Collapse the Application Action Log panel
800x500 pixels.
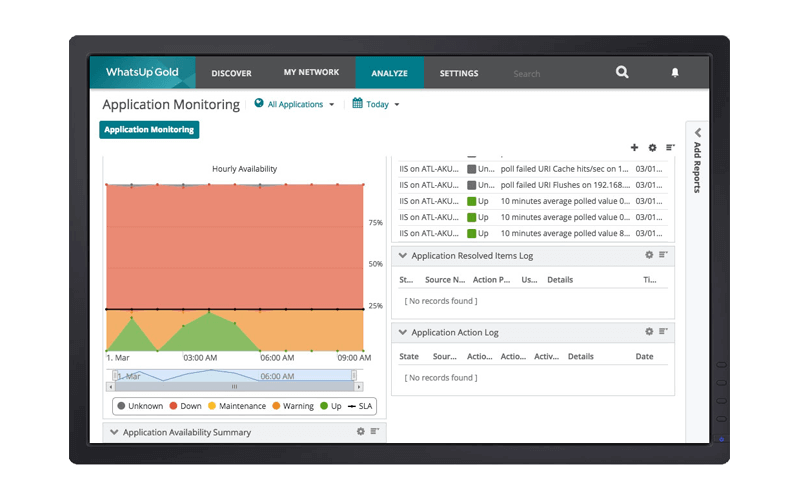[x=403, y=332]
